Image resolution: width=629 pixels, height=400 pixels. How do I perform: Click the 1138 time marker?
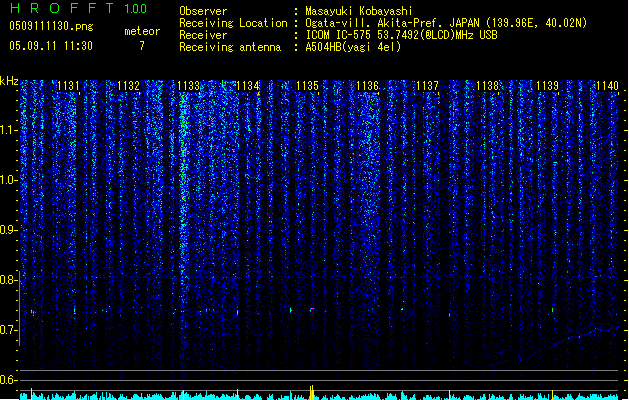coord(487,86)
